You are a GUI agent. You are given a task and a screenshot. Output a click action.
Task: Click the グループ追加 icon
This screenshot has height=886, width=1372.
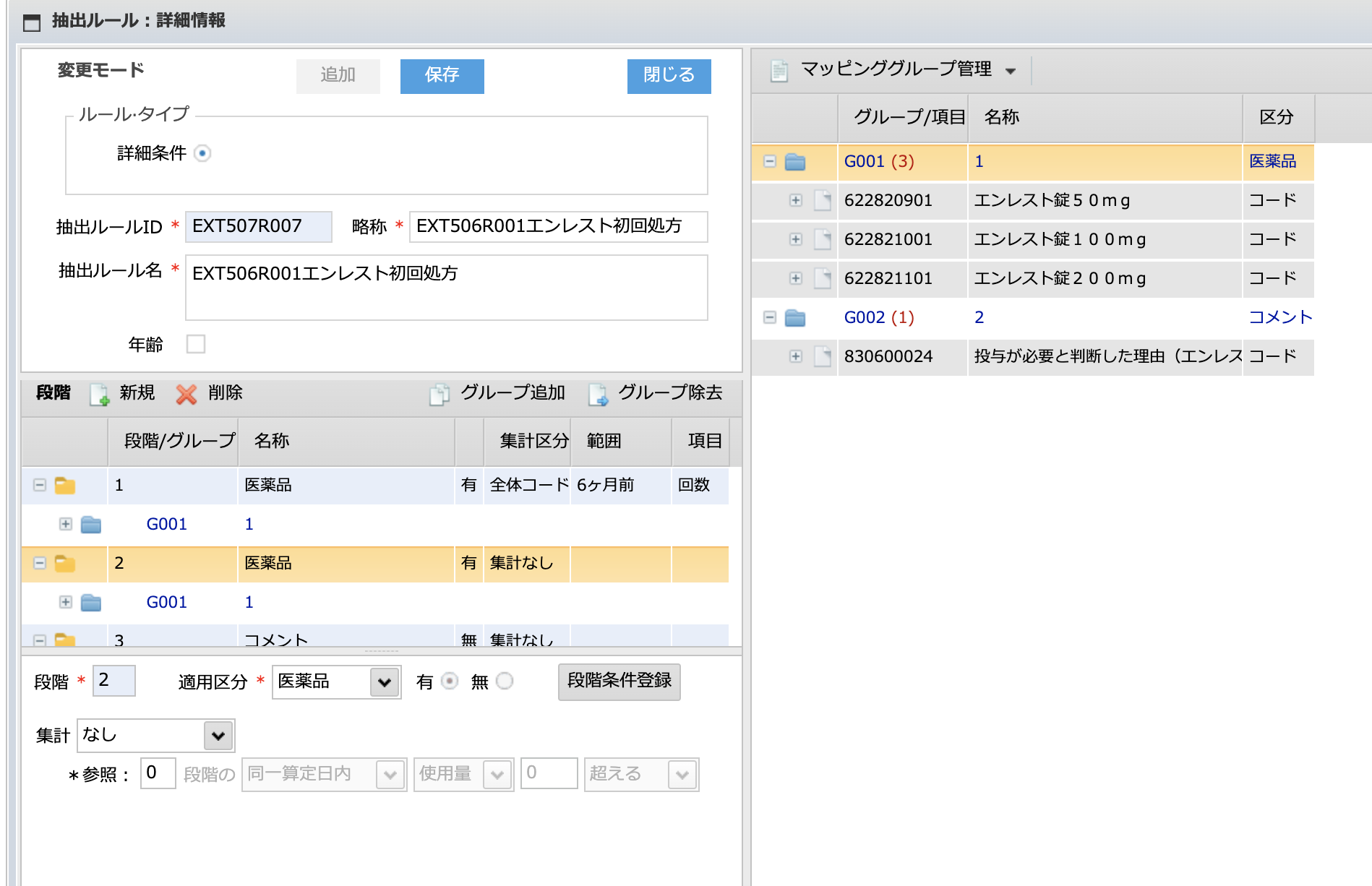[x=440, y=394]
